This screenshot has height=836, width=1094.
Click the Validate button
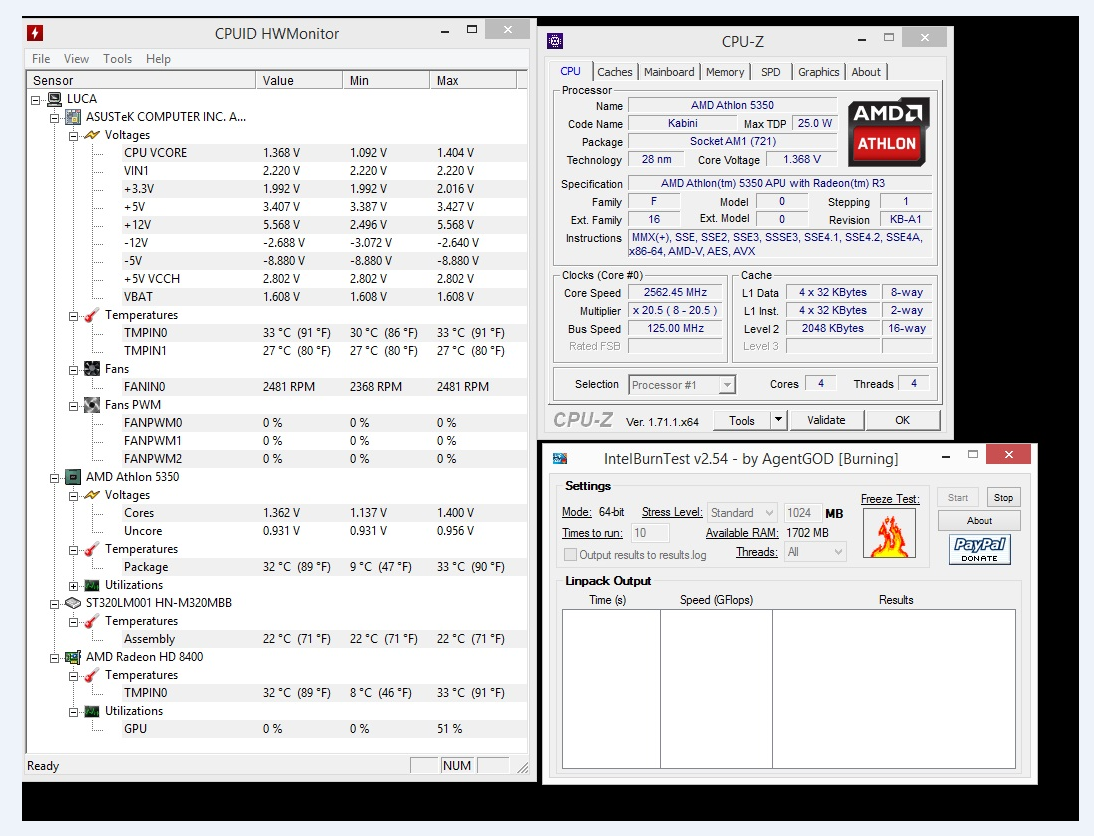826,420
